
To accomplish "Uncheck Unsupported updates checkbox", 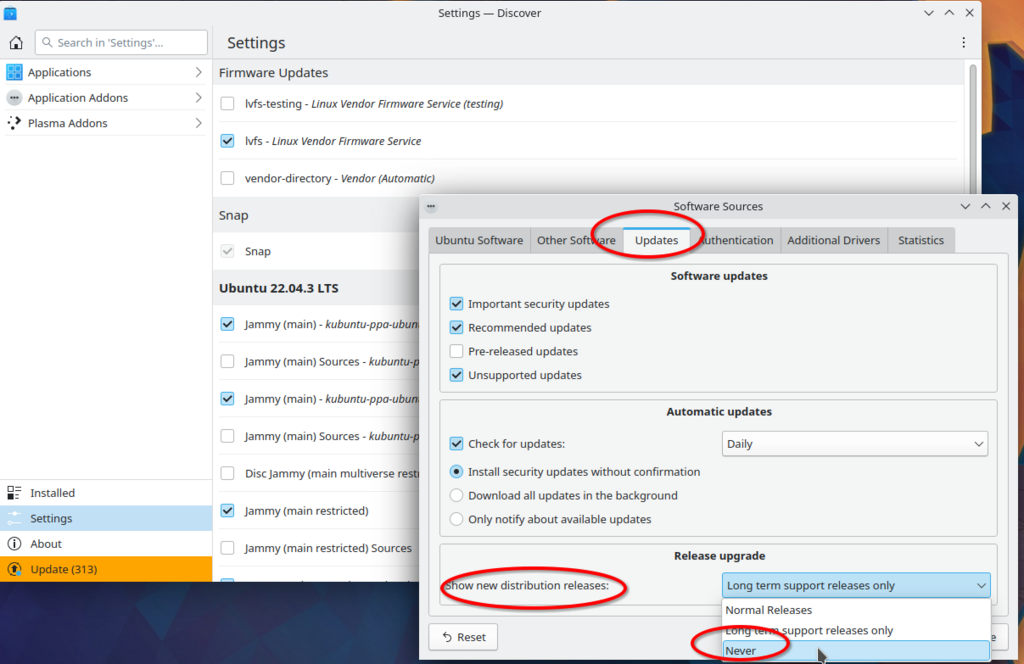I will tap(457, 376).
